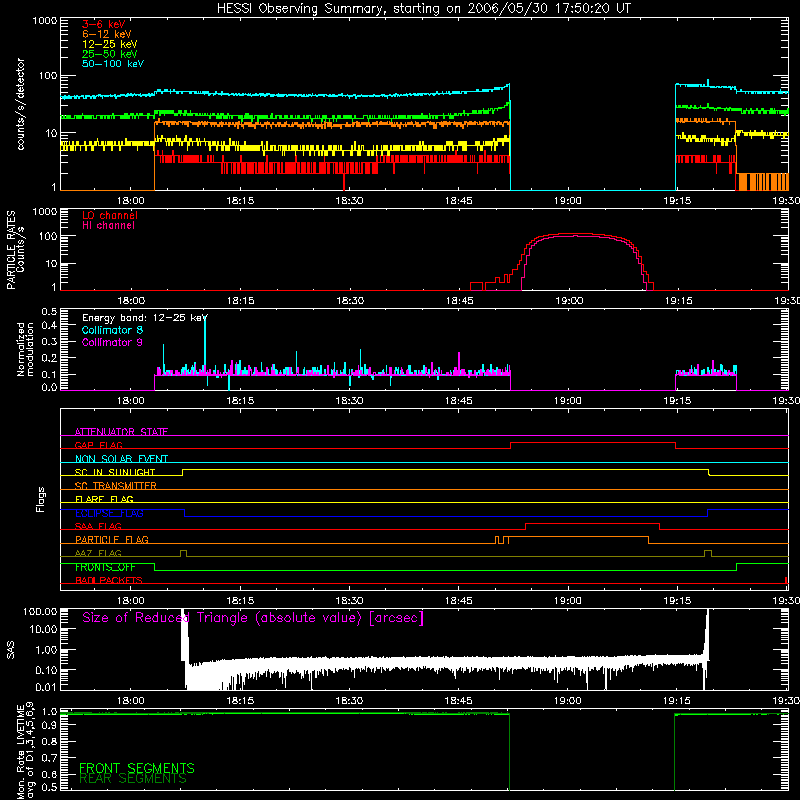Click the raised GAP FLAG step segment
The image size is (800, 800).
pyautogui.click(x=593, y=443)
